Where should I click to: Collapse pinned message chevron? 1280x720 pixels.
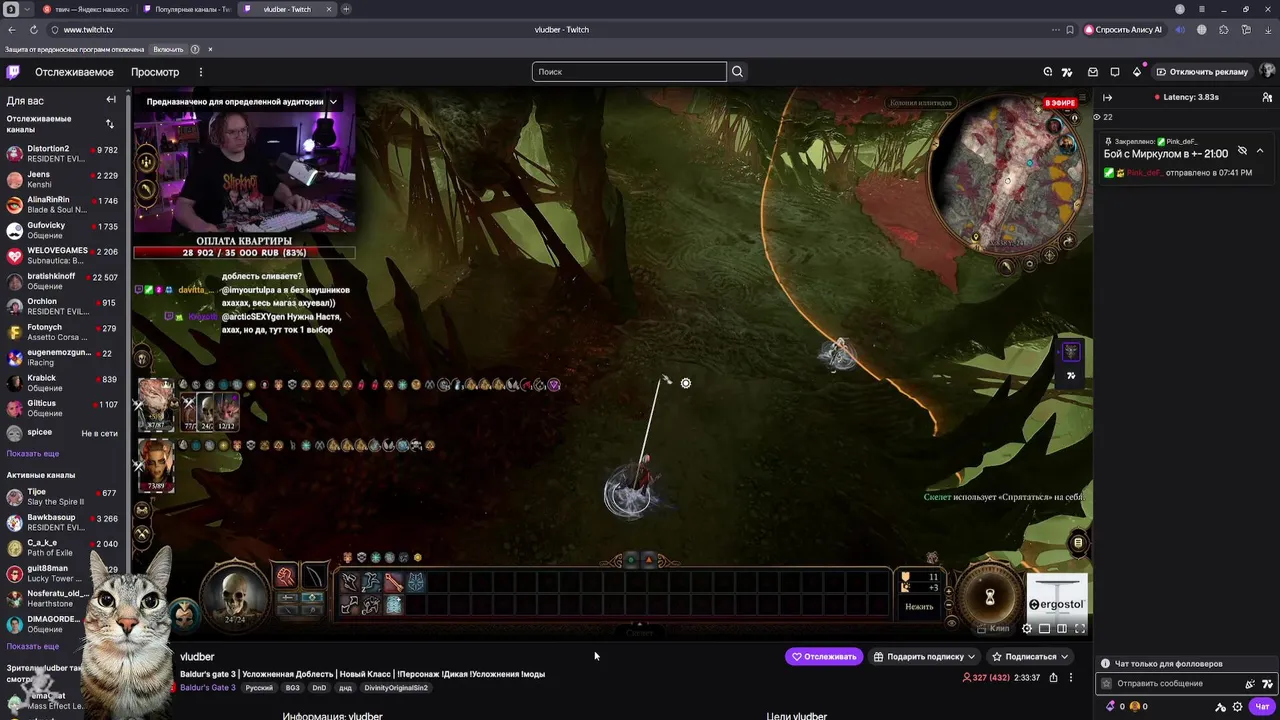1260,150
